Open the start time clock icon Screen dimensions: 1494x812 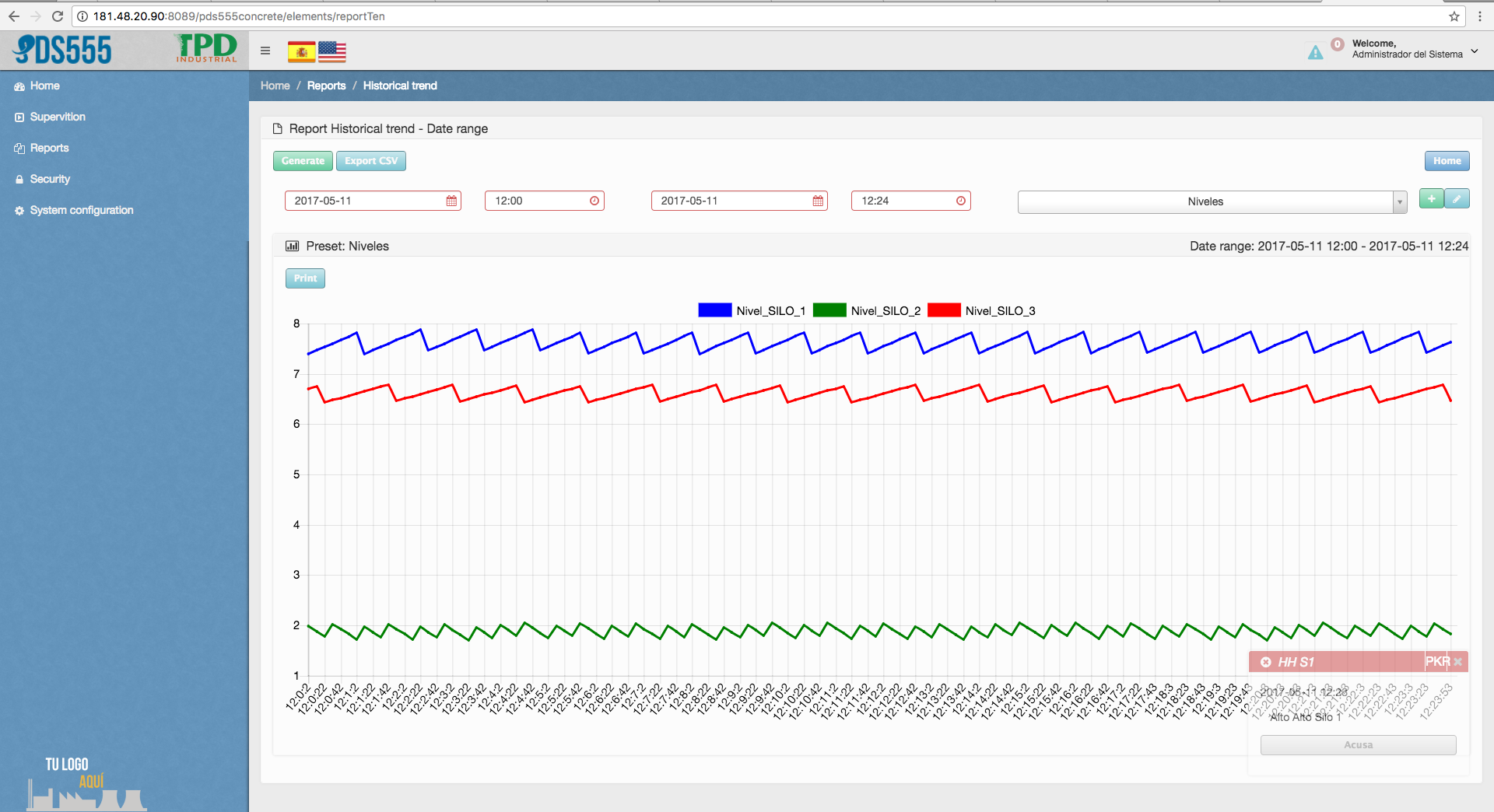(x=594, y=201)
